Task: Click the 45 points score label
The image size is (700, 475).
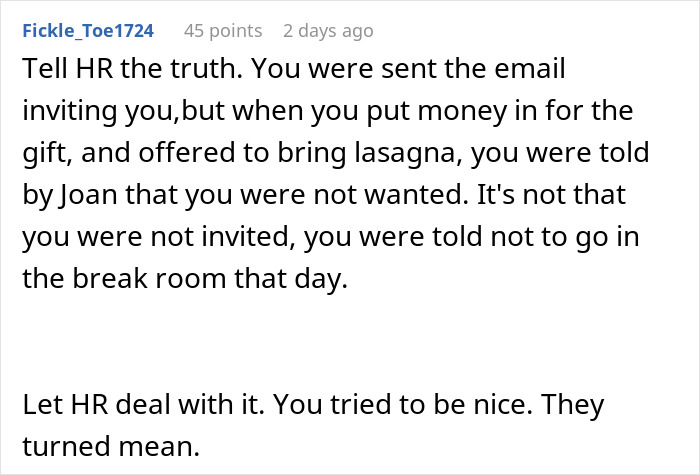Action: click(223, 31)
